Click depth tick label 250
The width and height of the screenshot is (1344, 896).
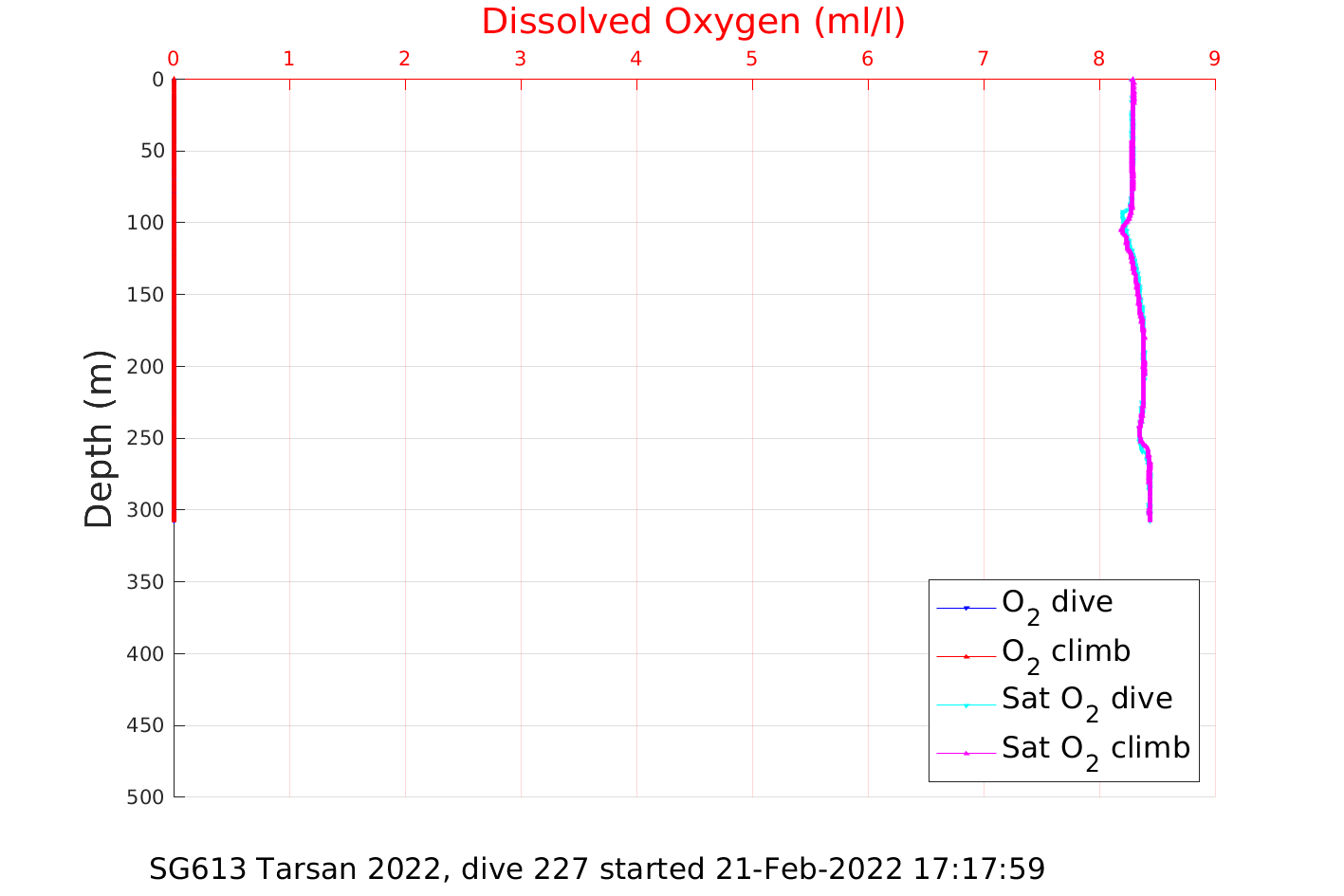145,439
